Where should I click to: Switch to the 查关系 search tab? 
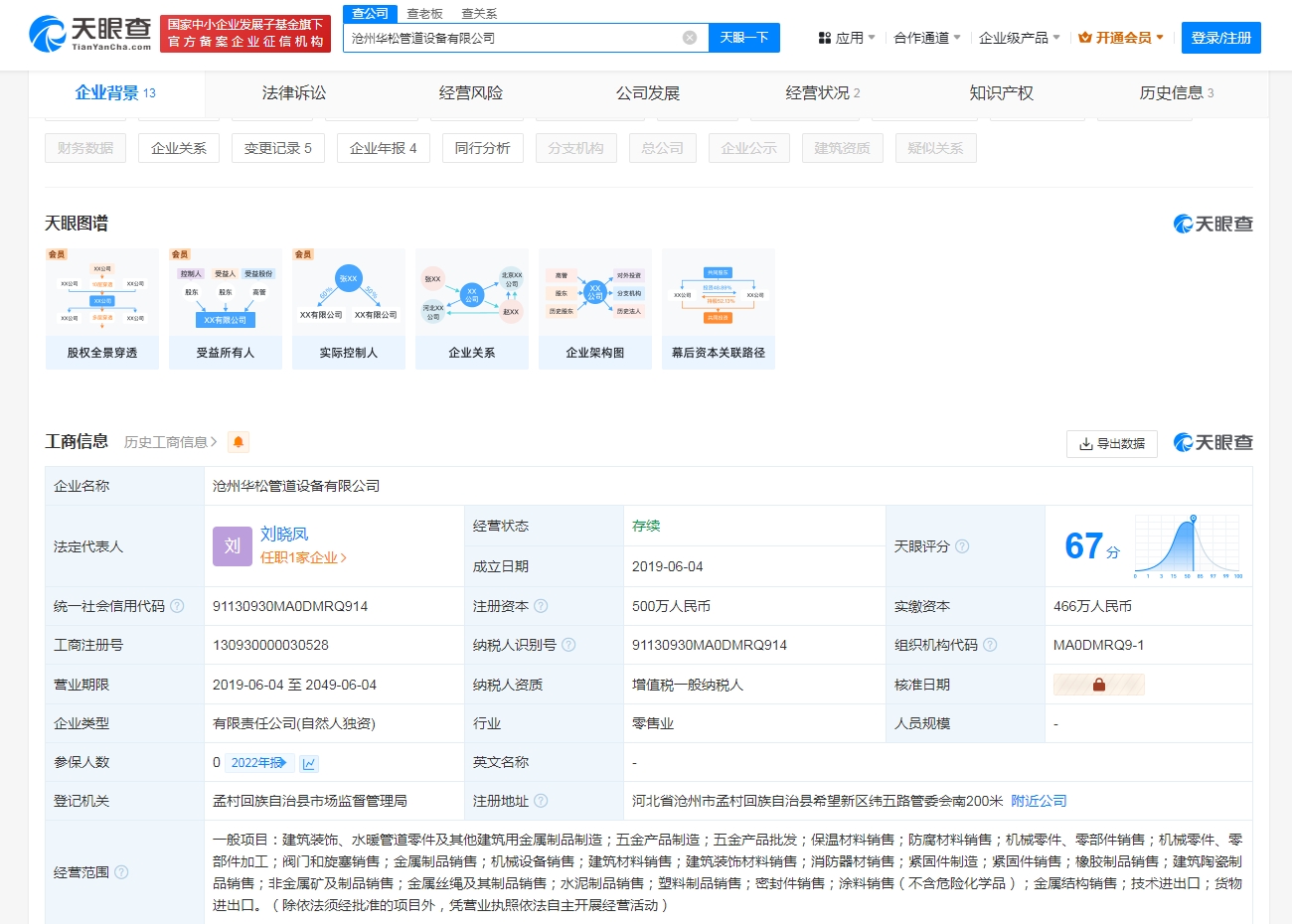pos(479,14)
